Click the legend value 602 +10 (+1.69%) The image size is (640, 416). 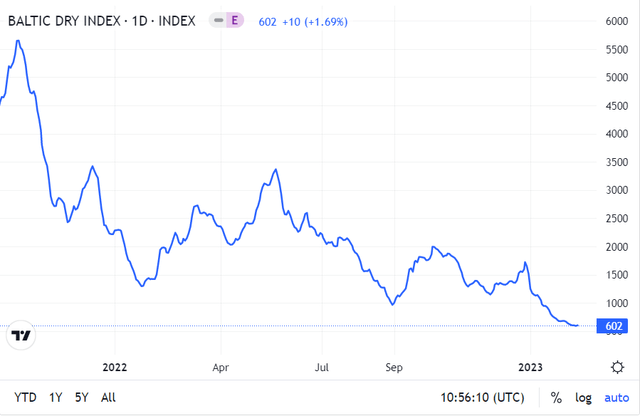(x=303, y=22)
